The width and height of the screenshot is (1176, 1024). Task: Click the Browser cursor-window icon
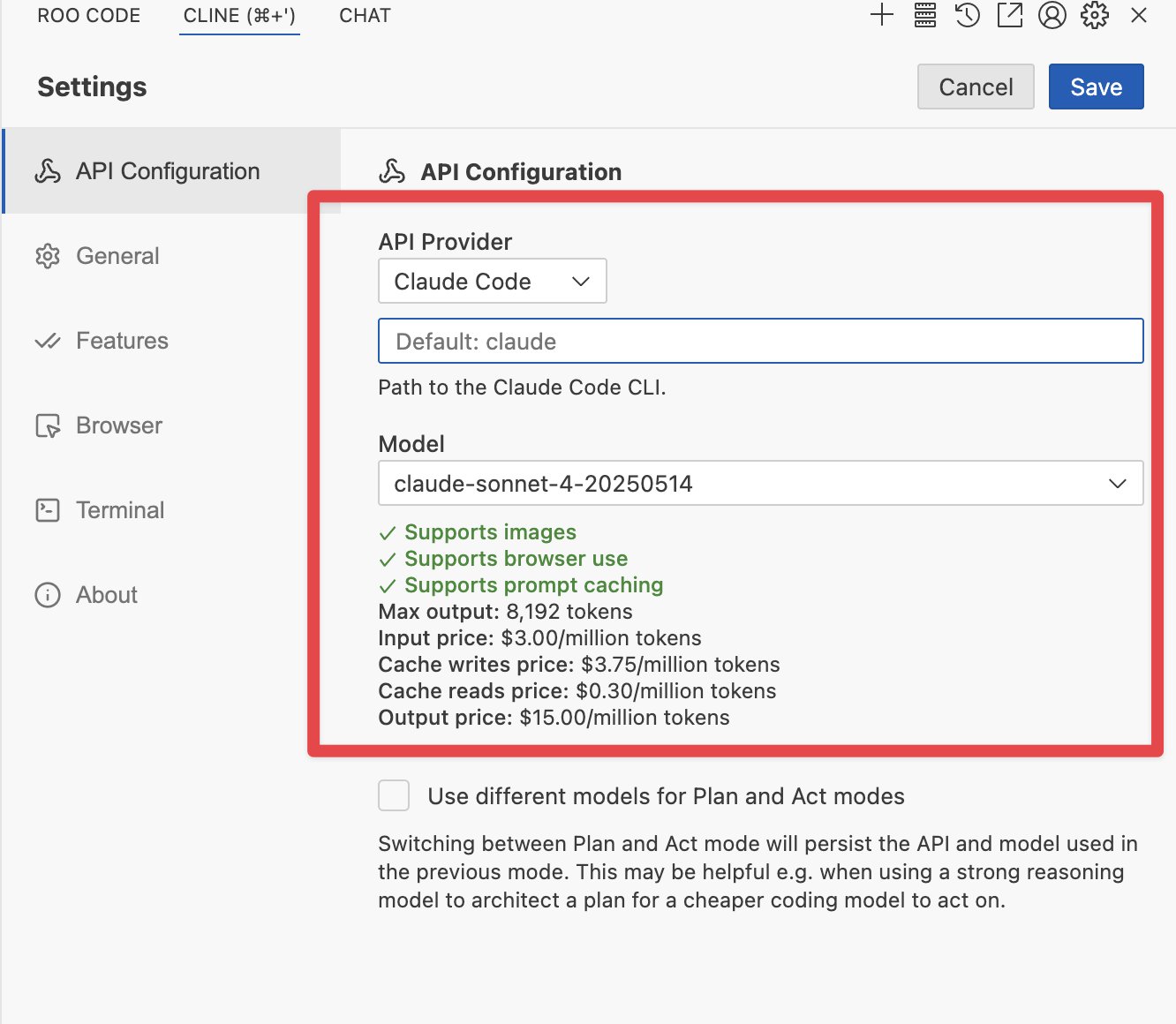(x=48, y=425)
